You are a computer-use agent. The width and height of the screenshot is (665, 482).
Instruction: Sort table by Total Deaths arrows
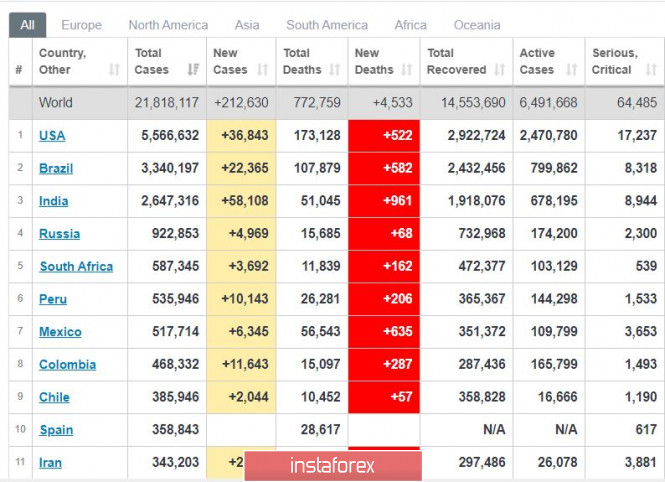coord(335,70)
